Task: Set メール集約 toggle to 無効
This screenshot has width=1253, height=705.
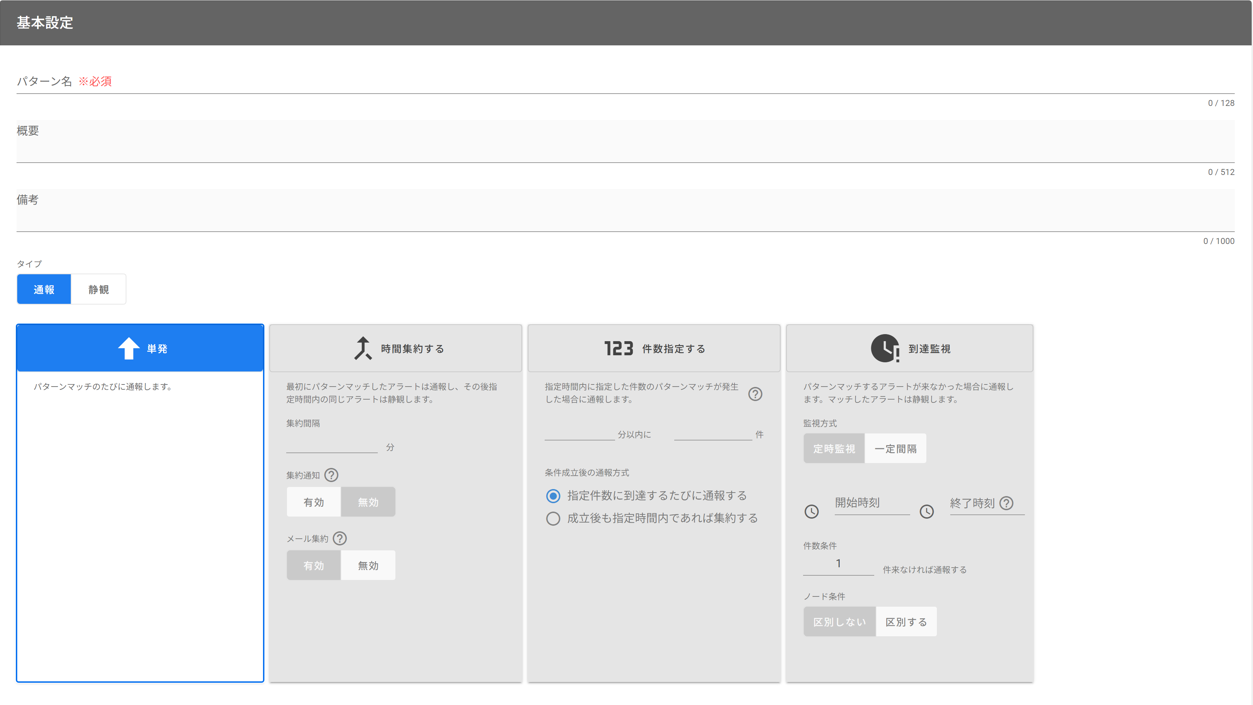Action: [368, 566]
